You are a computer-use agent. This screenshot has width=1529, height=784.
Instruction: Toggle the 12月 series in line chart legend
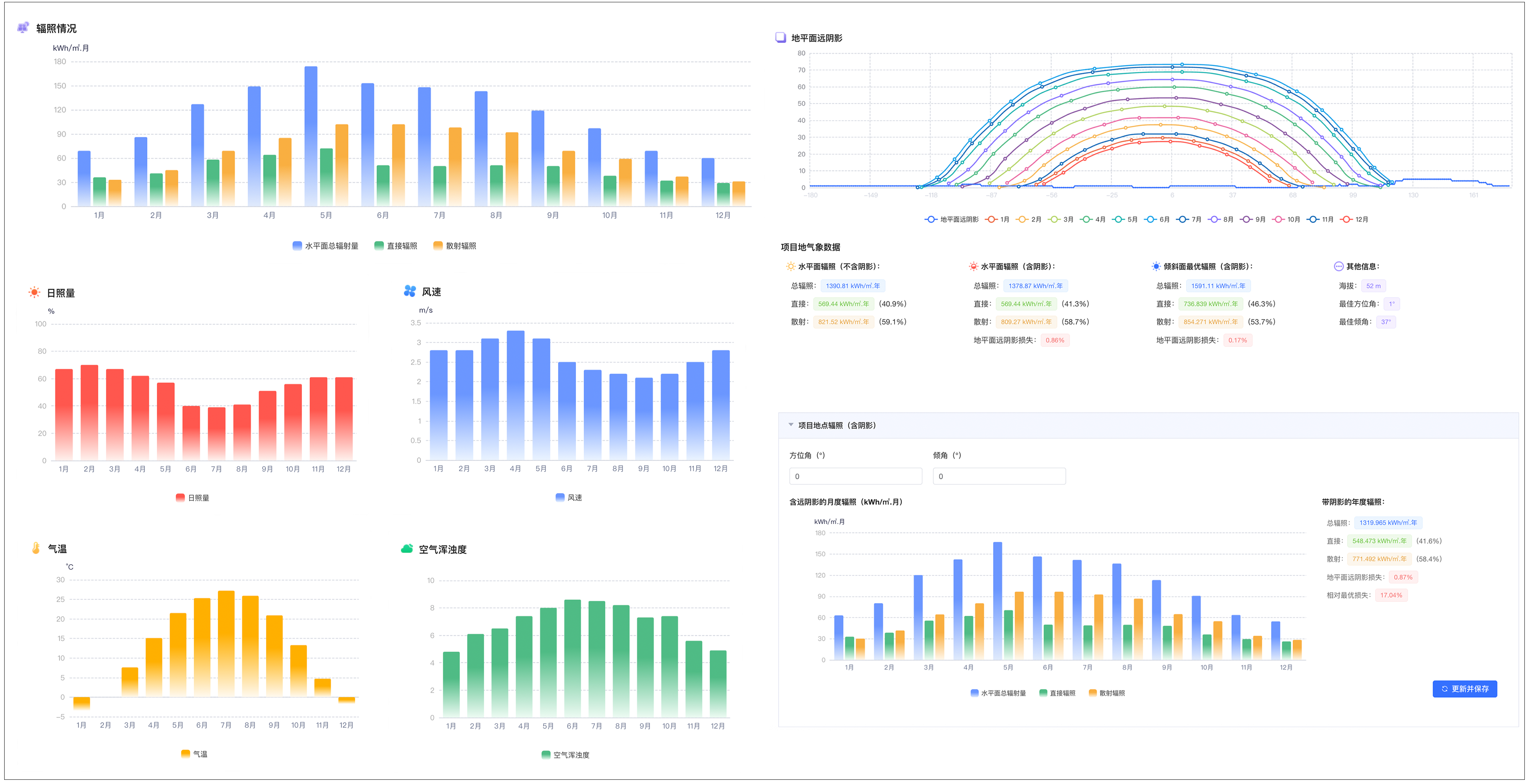(1355, 219)
